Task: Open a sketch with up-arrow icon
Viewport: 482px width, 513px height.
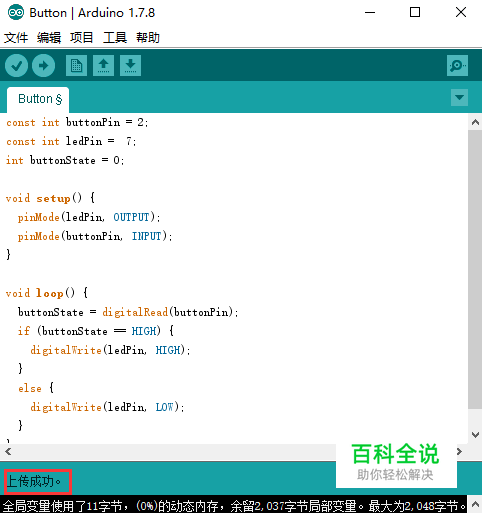Action: tap(103, 66)
